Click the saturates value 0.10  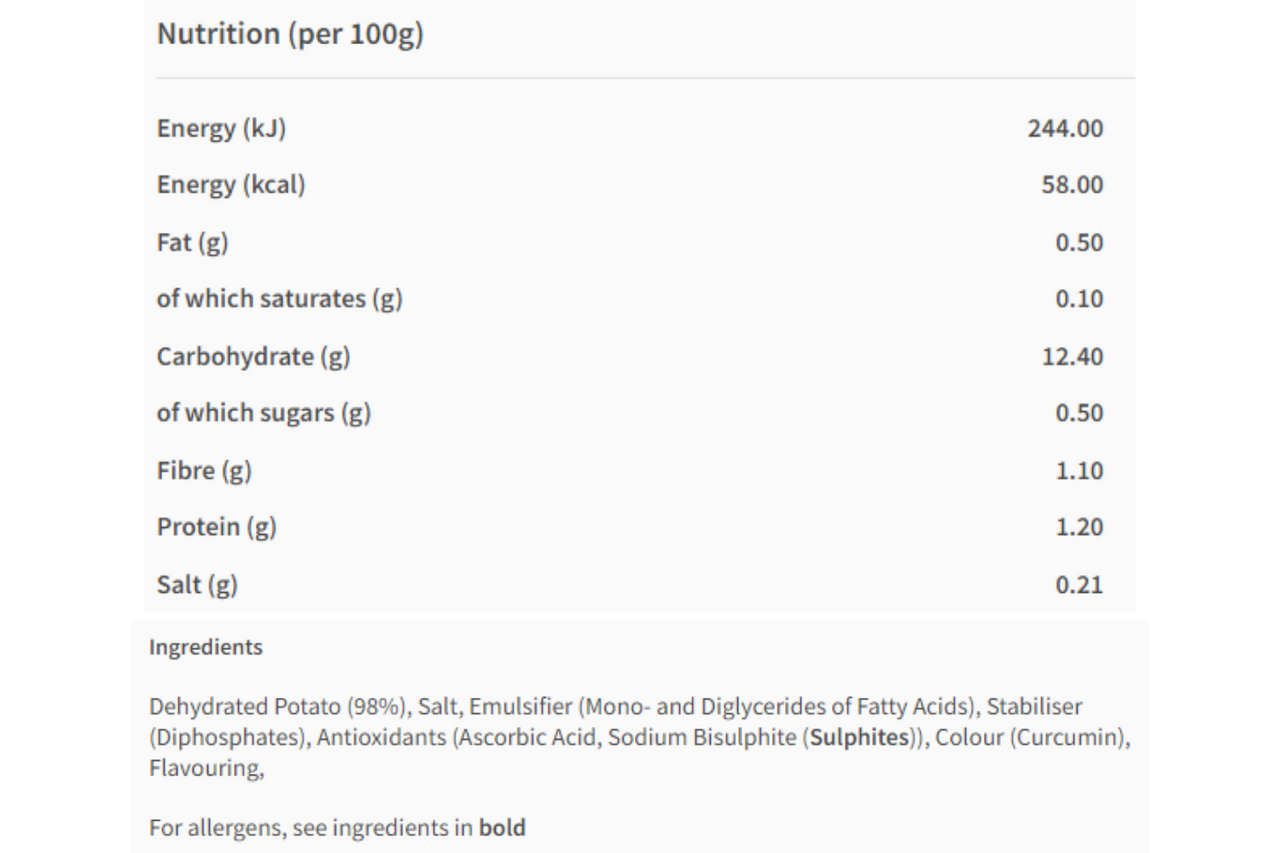1079,299
